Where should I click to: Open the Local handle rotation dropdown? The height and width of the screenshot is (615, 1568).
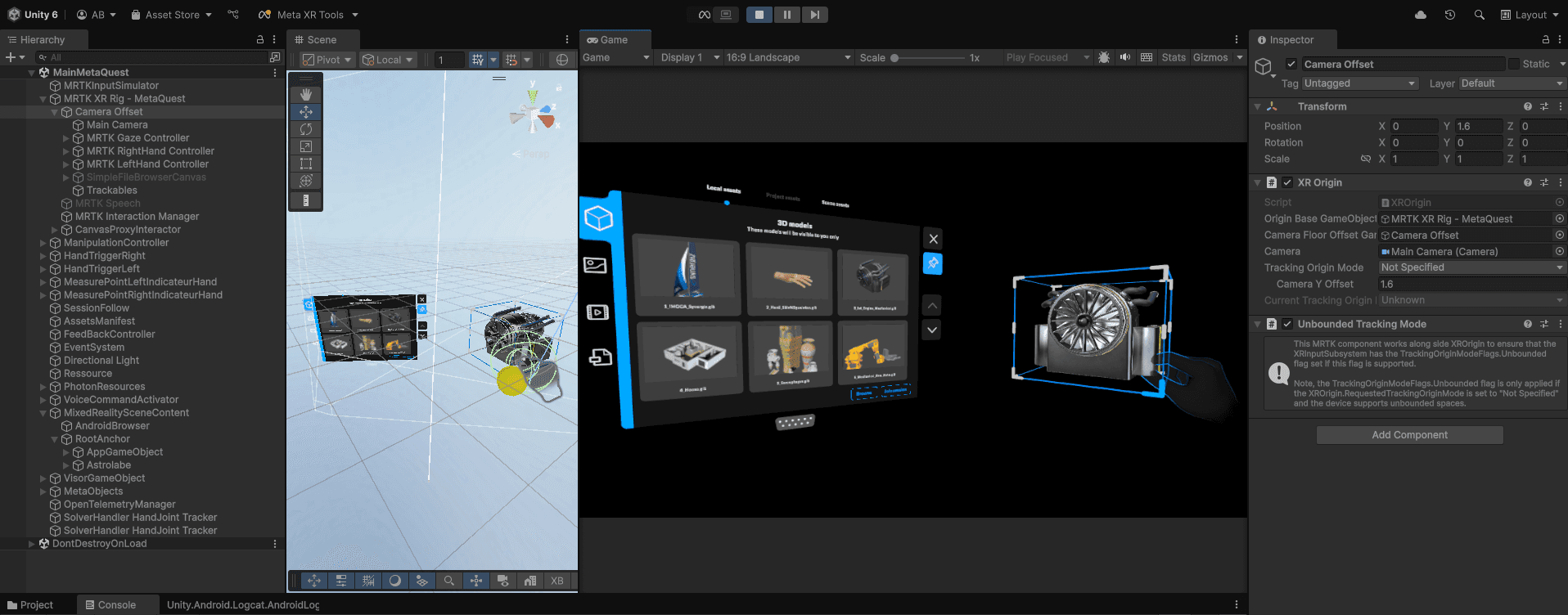[389, 60]
